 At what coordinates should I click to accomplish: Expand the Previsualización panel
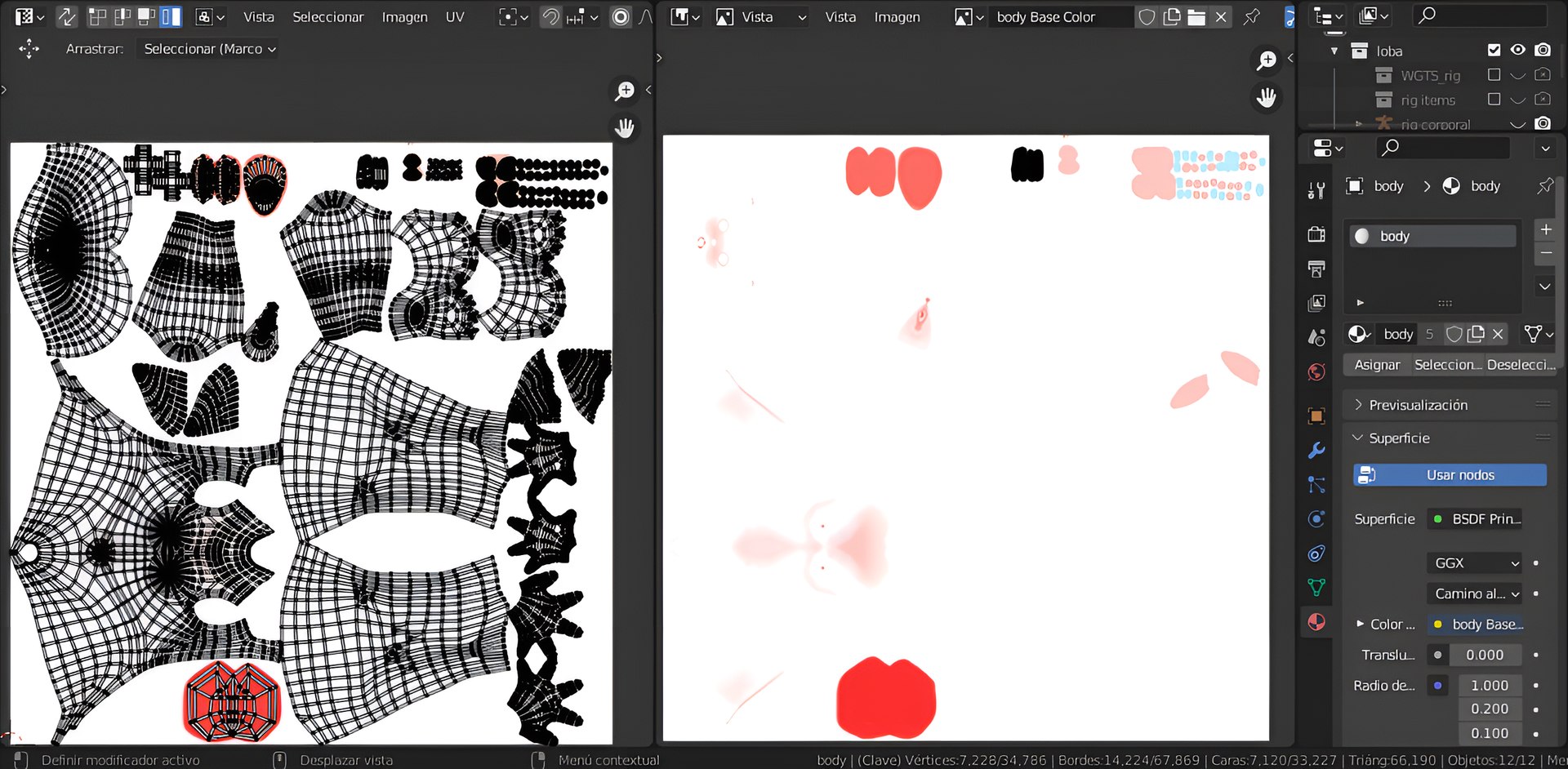point(1357,404)
